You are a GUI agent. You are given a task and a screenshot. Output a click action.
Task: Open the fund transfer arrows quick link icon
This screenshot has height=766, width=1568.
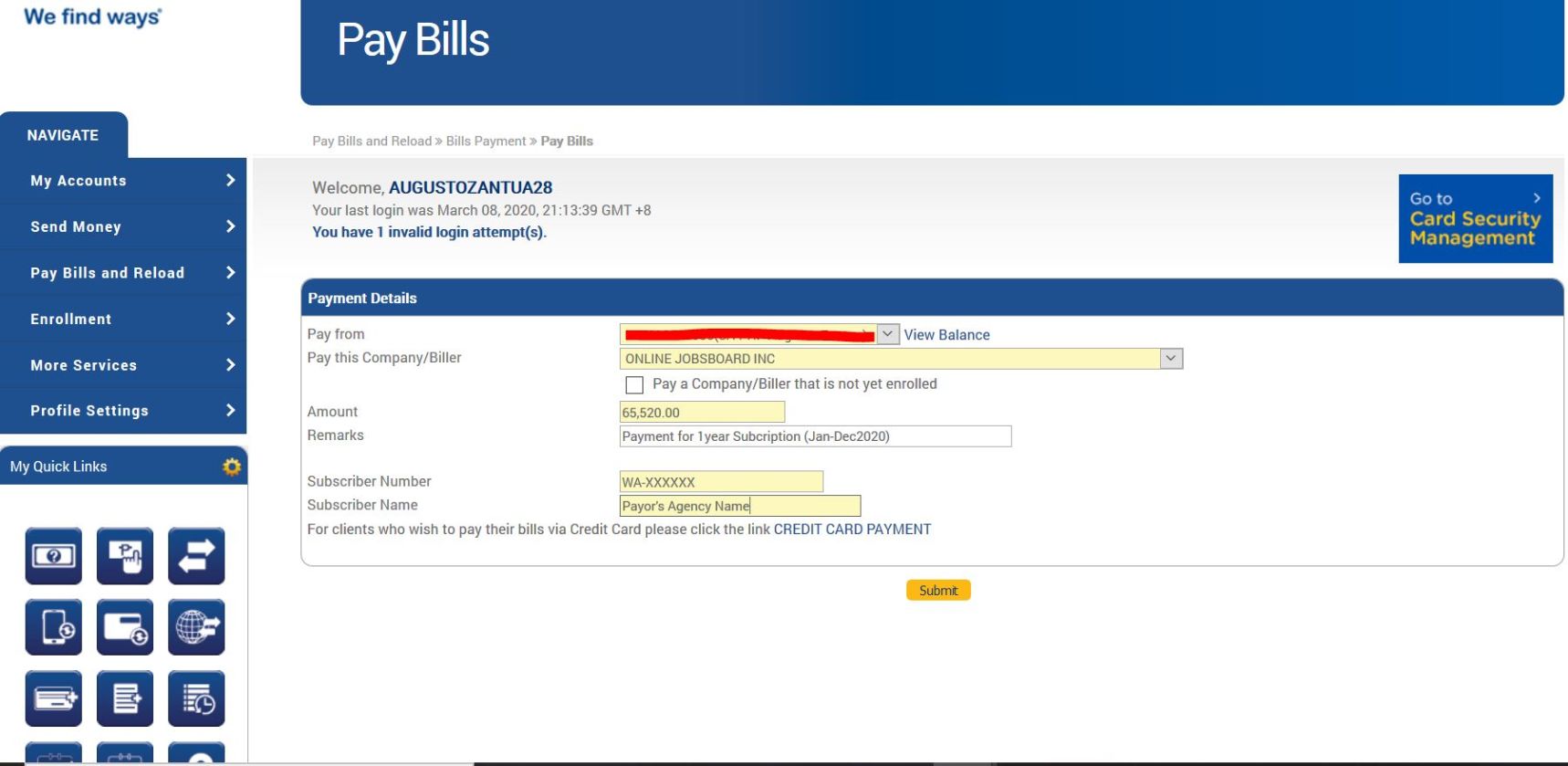point(196,555)
